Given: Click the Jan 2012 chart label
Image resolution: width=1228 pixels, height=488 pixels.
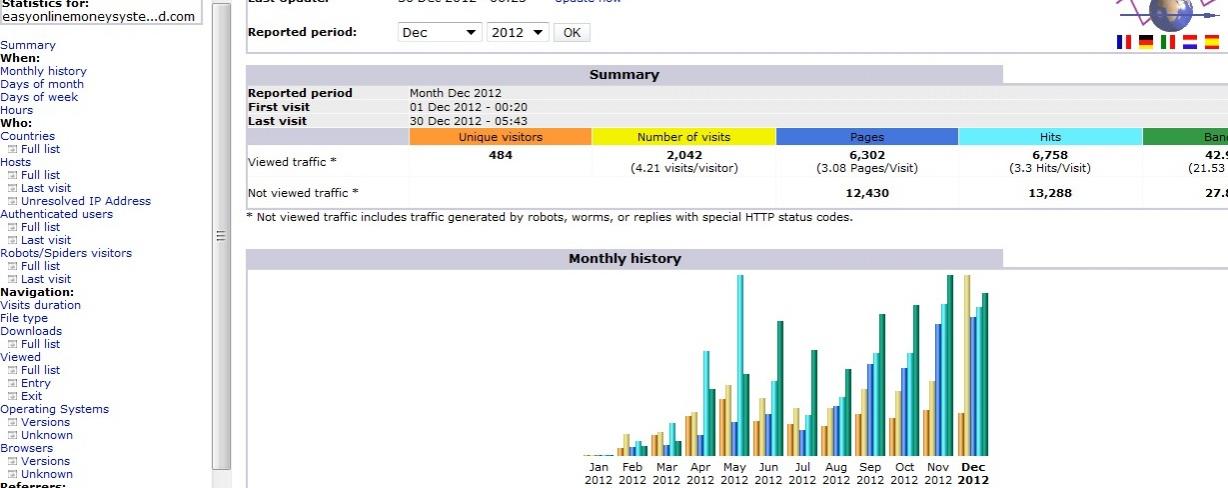Looking at the screenshot, I should [x=598, y=473].
